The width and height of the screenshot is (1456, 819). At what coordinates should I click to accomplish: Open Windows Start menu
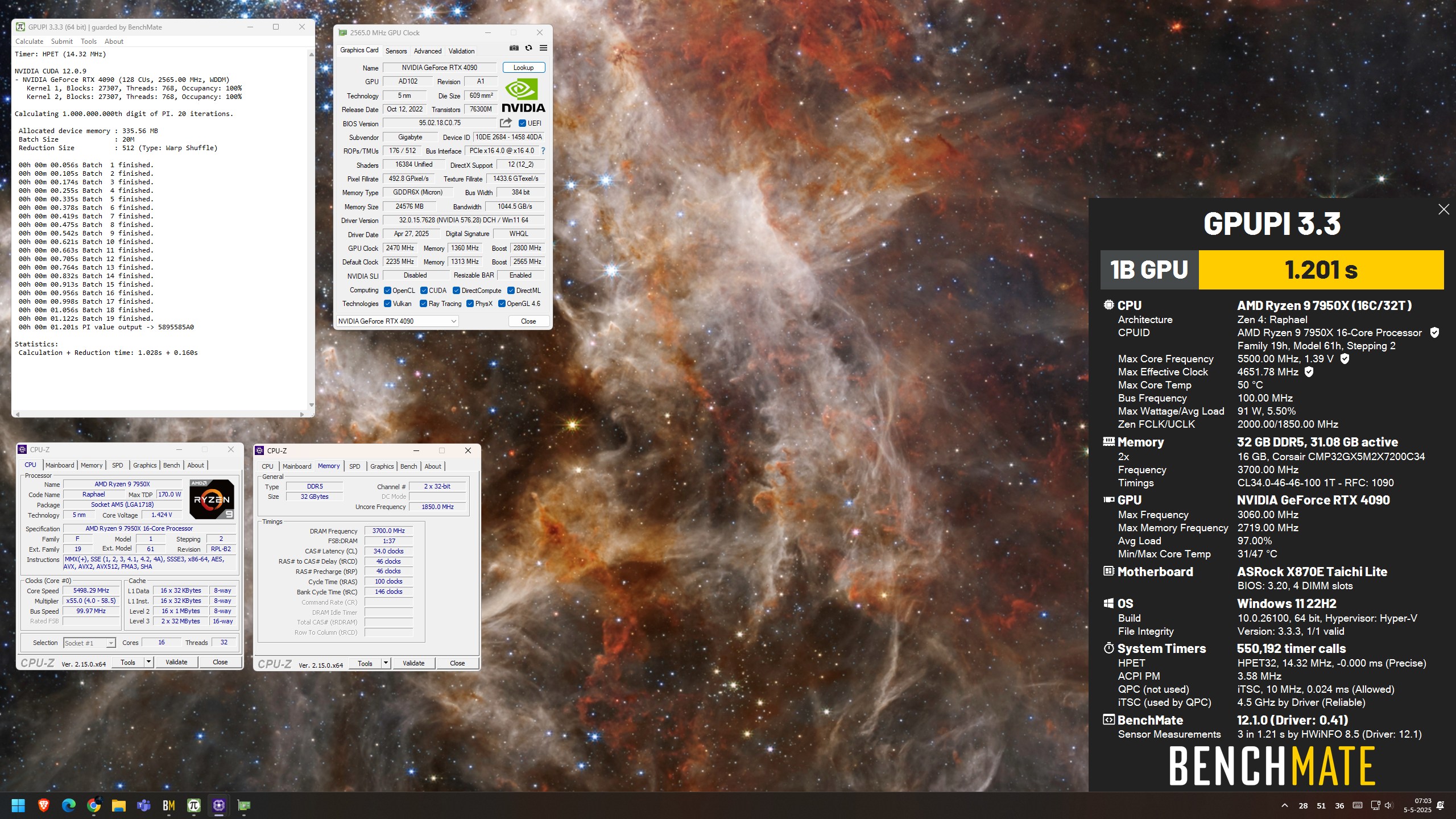[18, 805]
